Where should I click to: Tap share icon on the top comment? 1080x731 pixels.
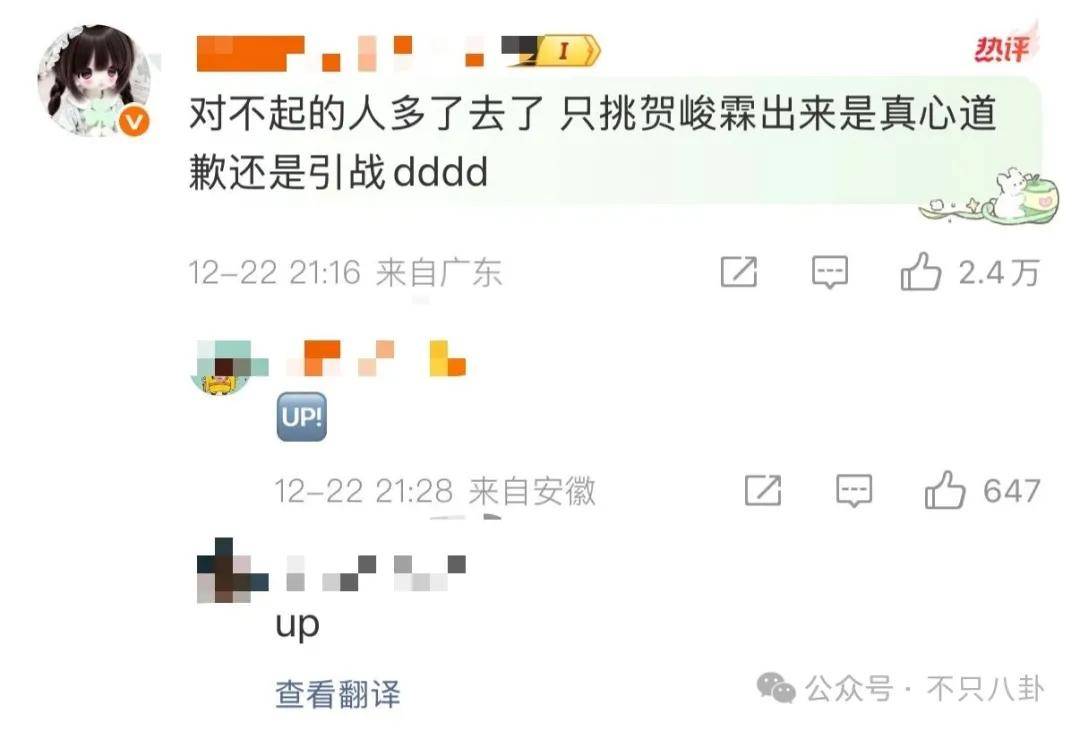(739, 271)
